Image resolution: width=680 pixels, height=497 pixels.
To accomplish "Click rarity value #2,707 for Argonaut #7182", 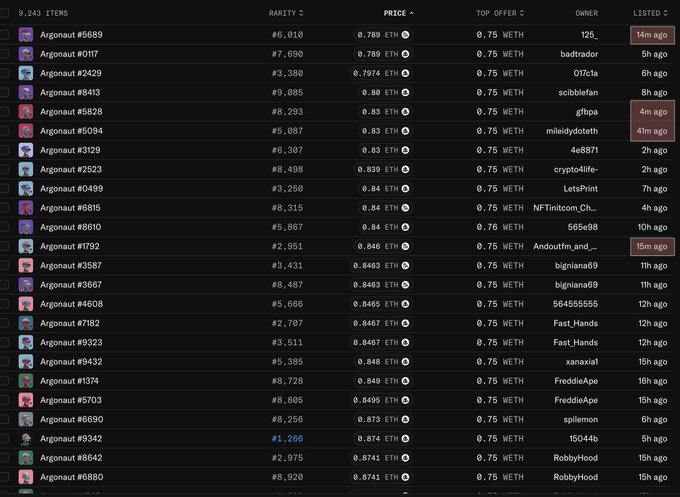I will point(288,323).
